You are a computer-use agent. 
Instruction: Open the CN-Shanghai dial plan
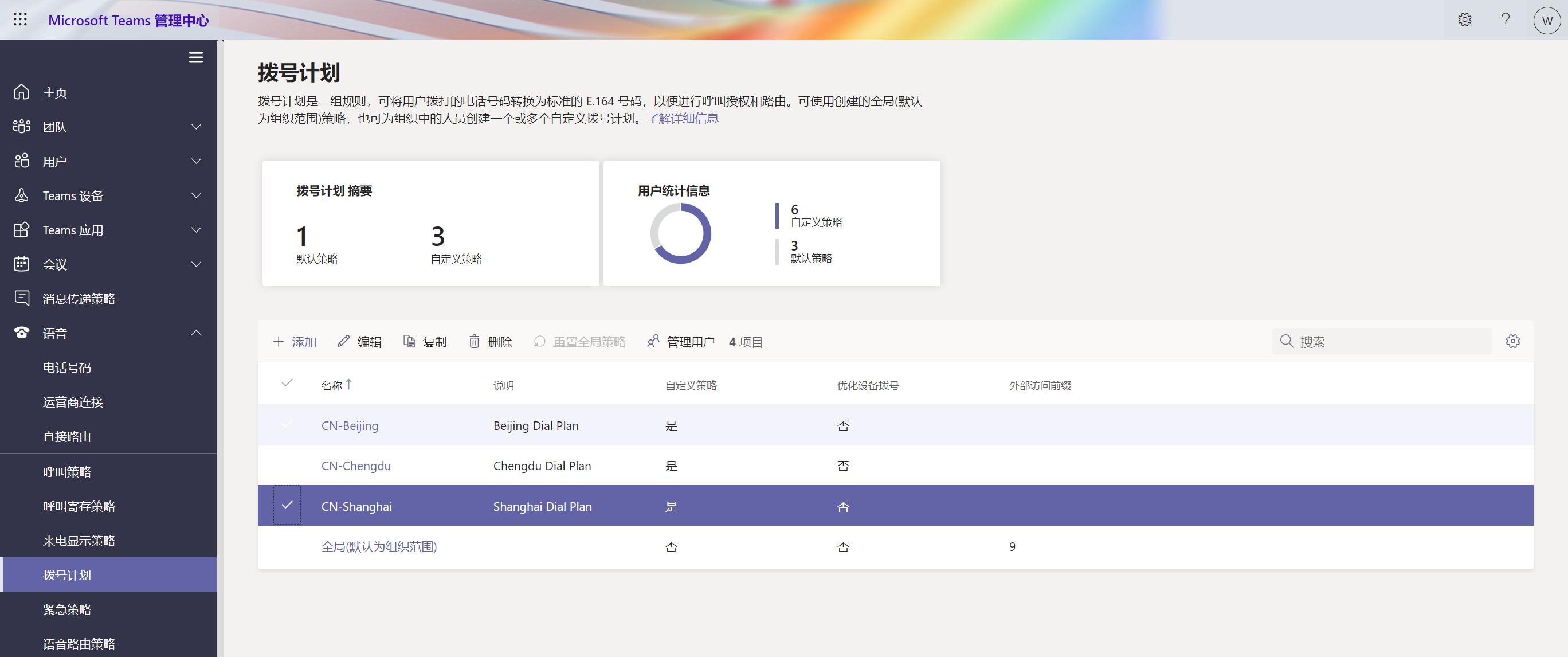click(356, 506)
